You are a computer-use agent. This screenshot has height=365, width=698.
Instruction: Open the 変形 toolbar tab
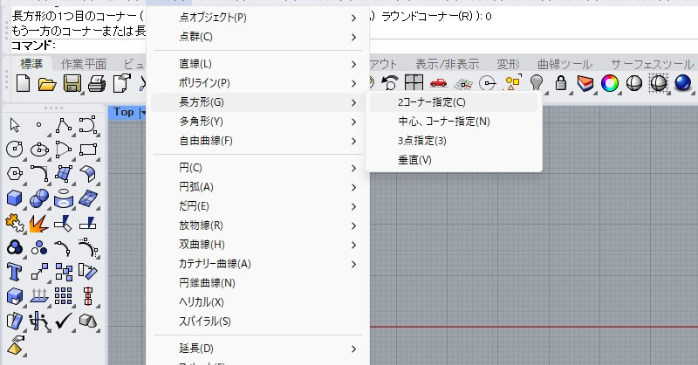[x=508, y=64]
